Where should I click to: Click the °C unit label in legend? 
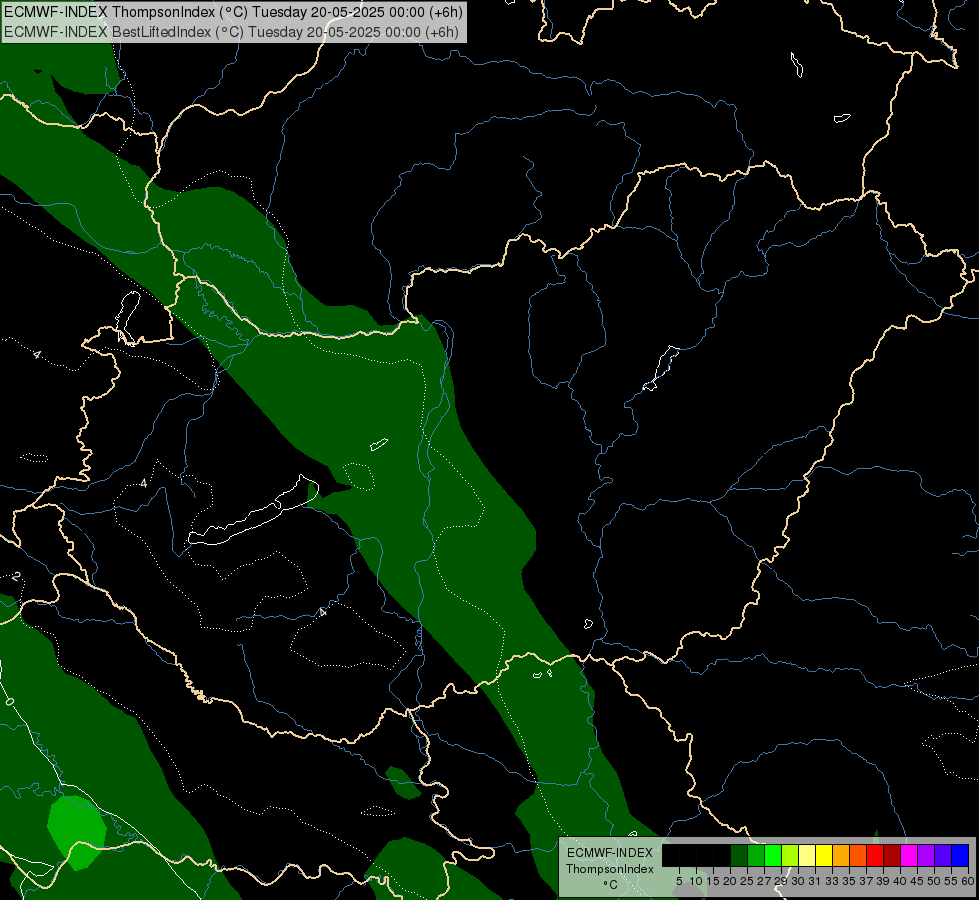[x=611, y=884]
